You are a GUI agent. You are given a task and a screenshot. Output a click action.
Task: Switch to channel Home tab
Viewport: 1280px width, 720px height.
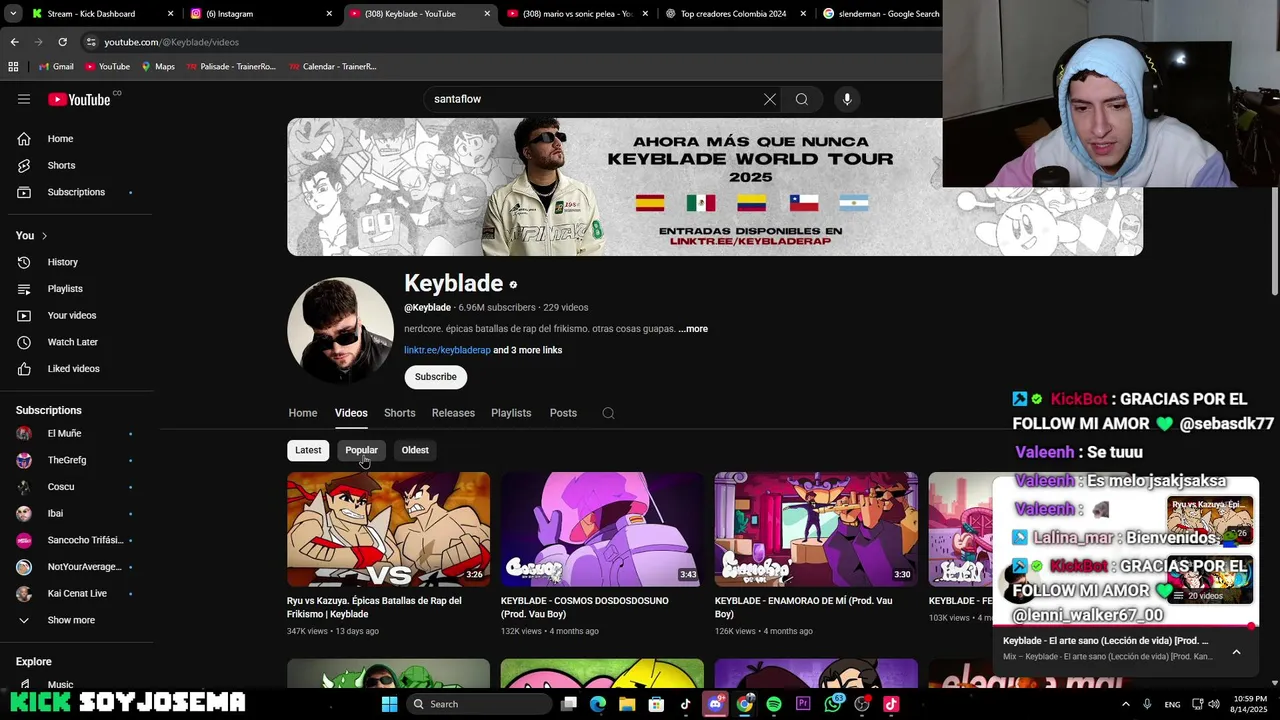pyautogui.click(x=303, y=413)
